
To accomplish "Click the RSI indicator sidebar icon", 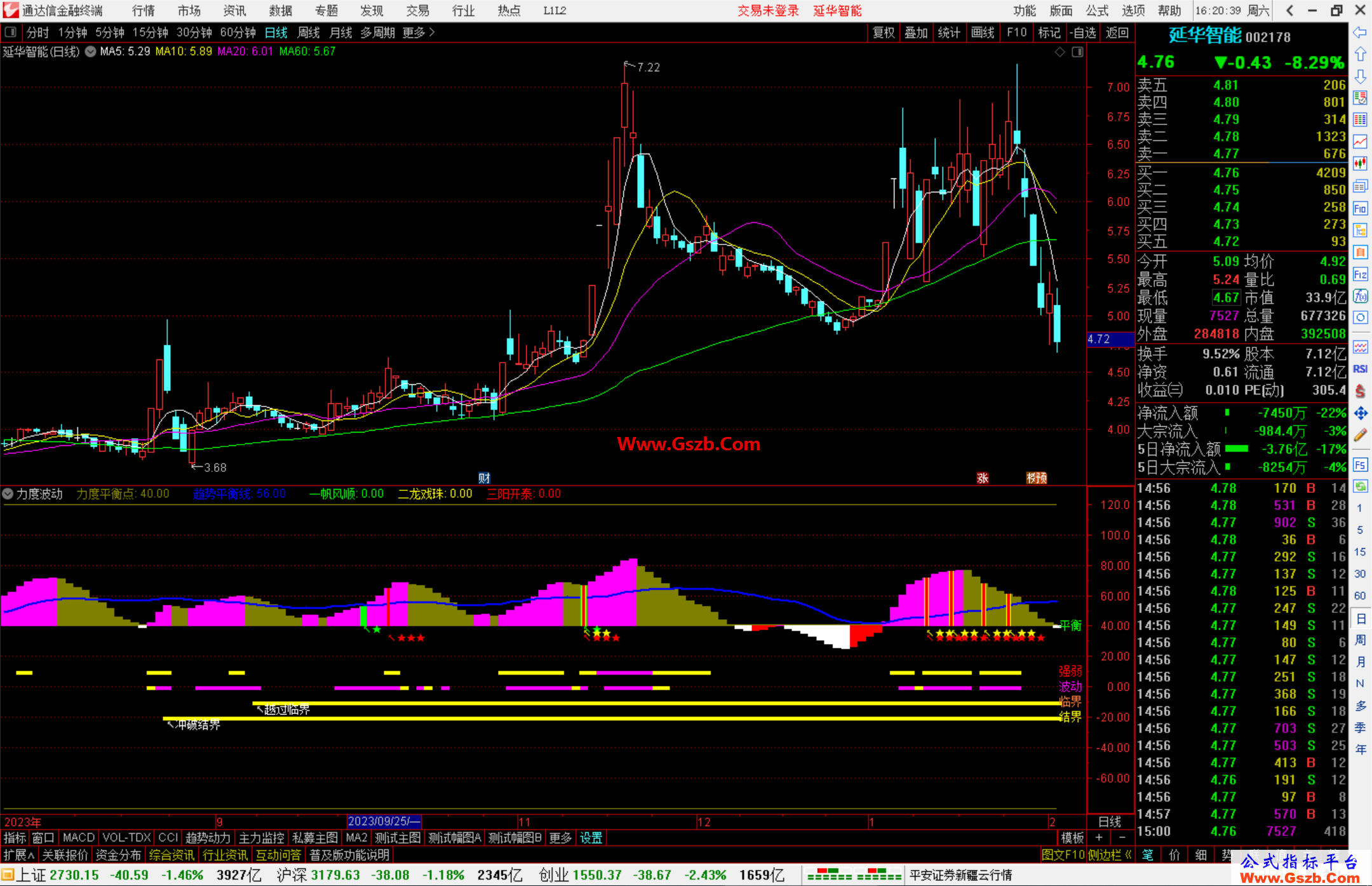I will point(1360,369).
